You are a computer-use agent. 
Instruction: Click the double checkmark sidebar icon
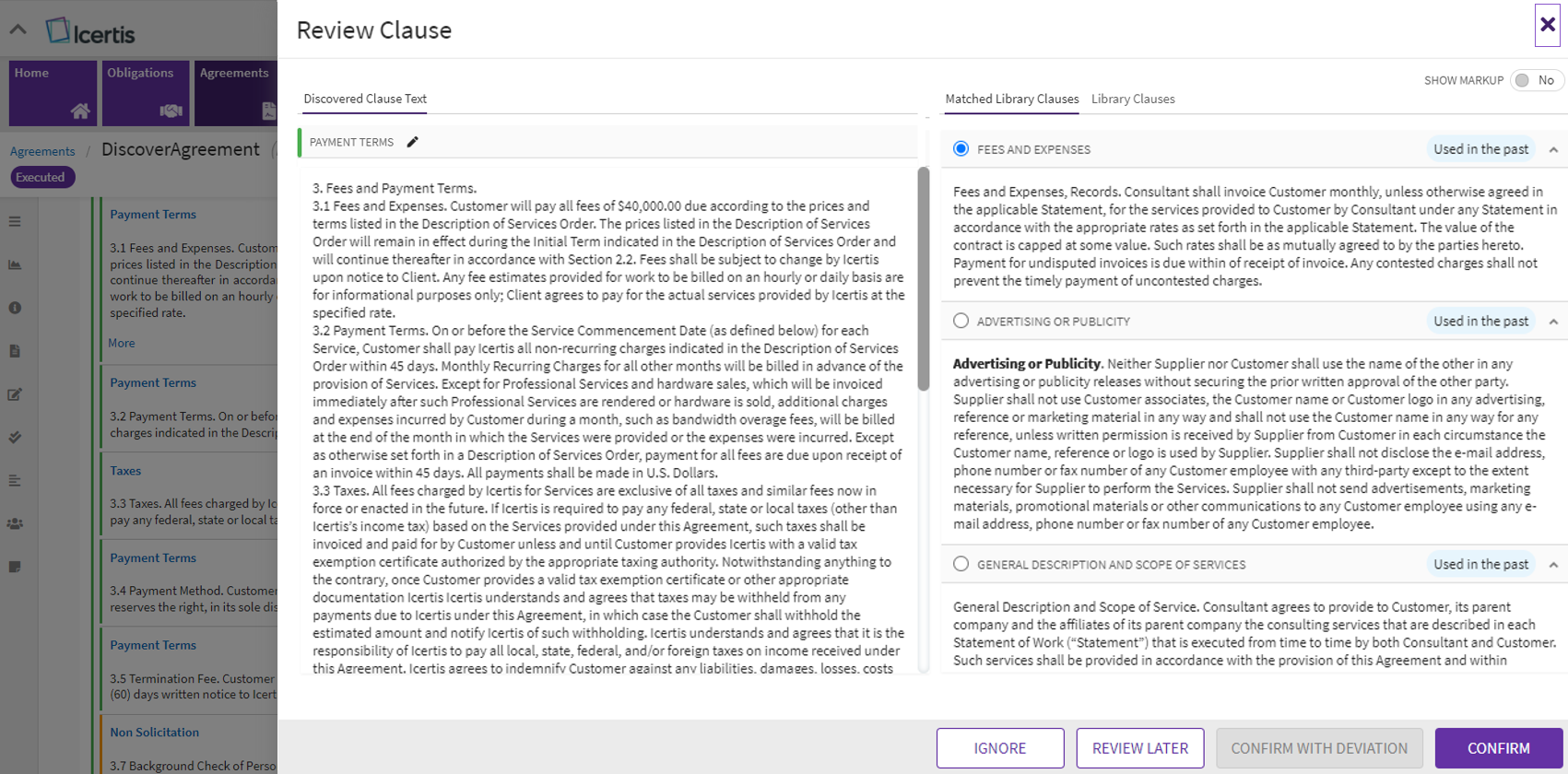click(15, 438)
